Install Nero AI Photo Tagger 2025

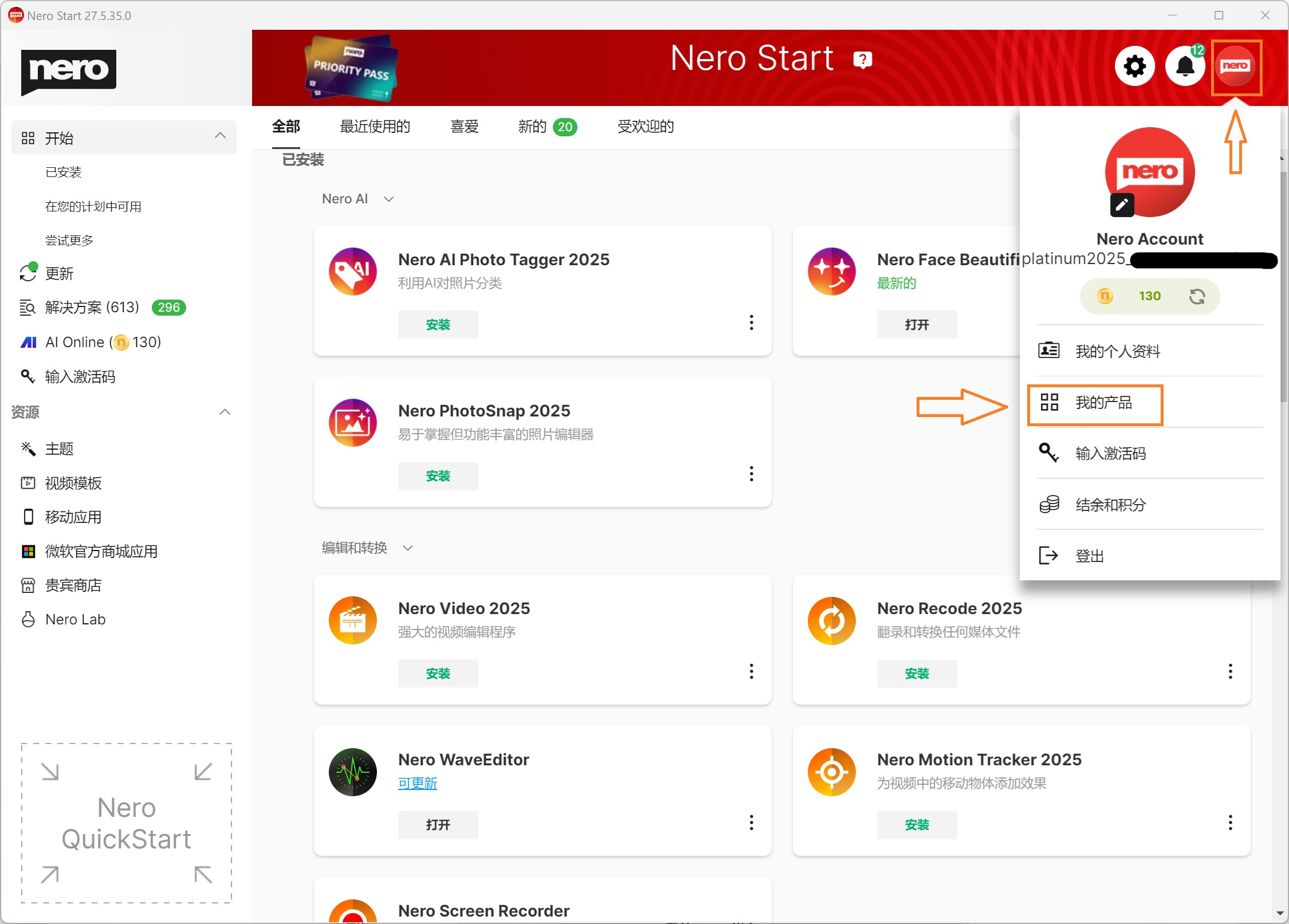click(438, 325)
